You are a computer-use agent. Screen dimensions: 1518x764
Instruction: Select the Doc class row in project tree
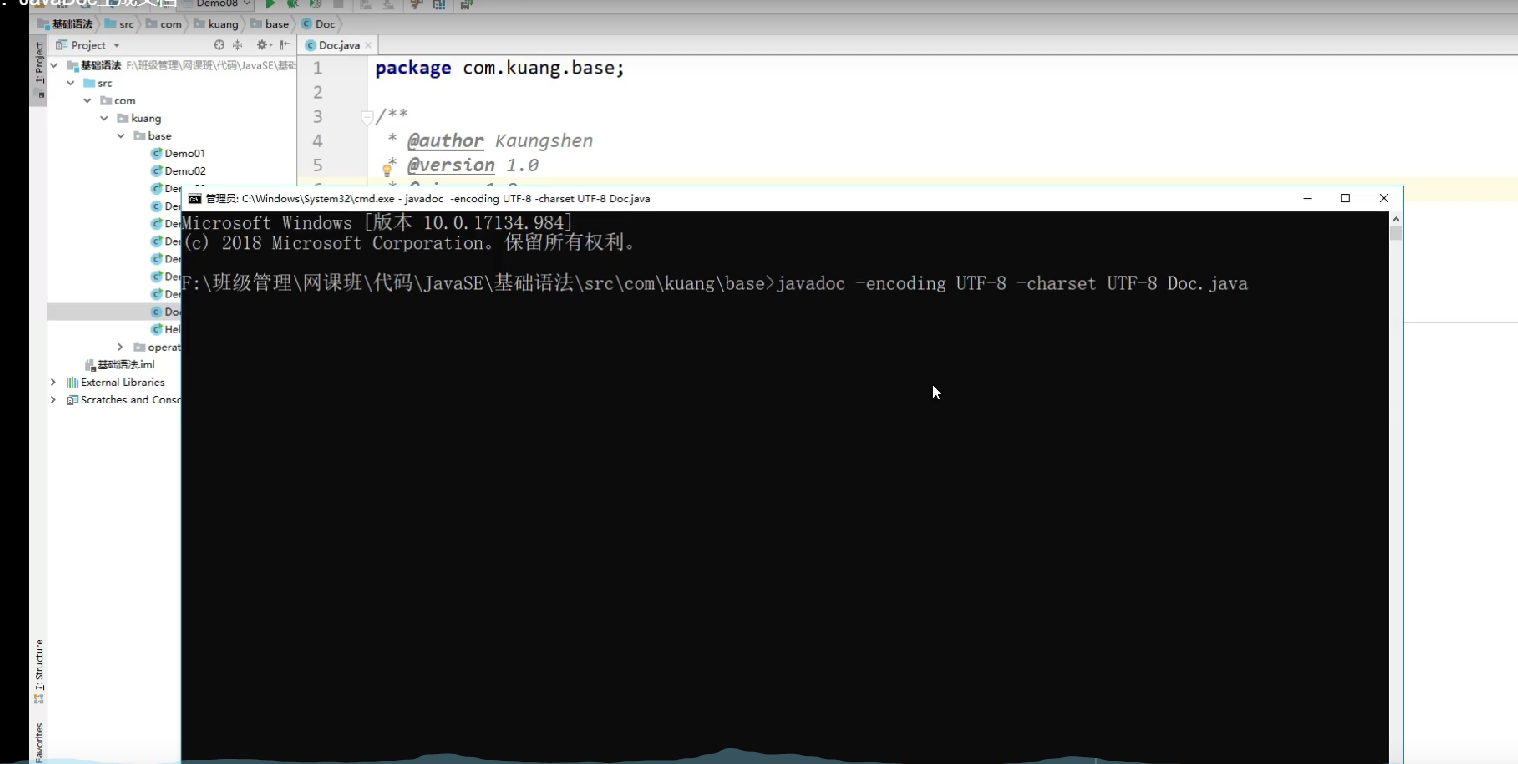pyautogui.click(x=114, y=312)
